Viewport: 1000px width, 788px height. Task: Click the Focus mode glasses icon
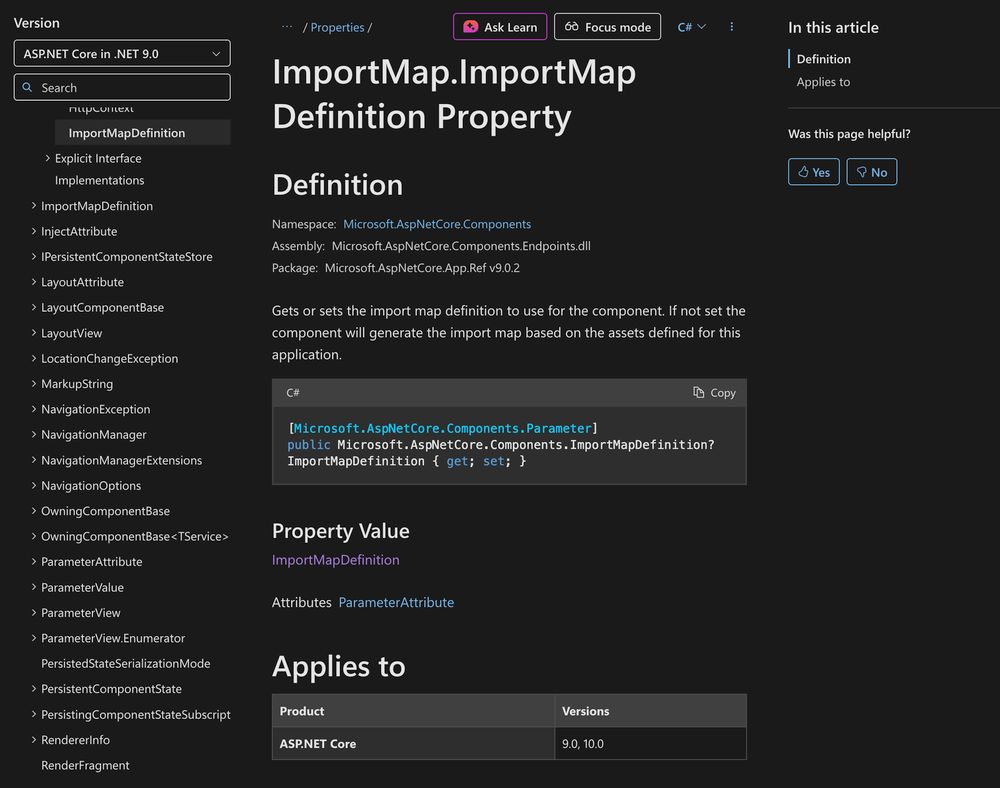(571, 27)
